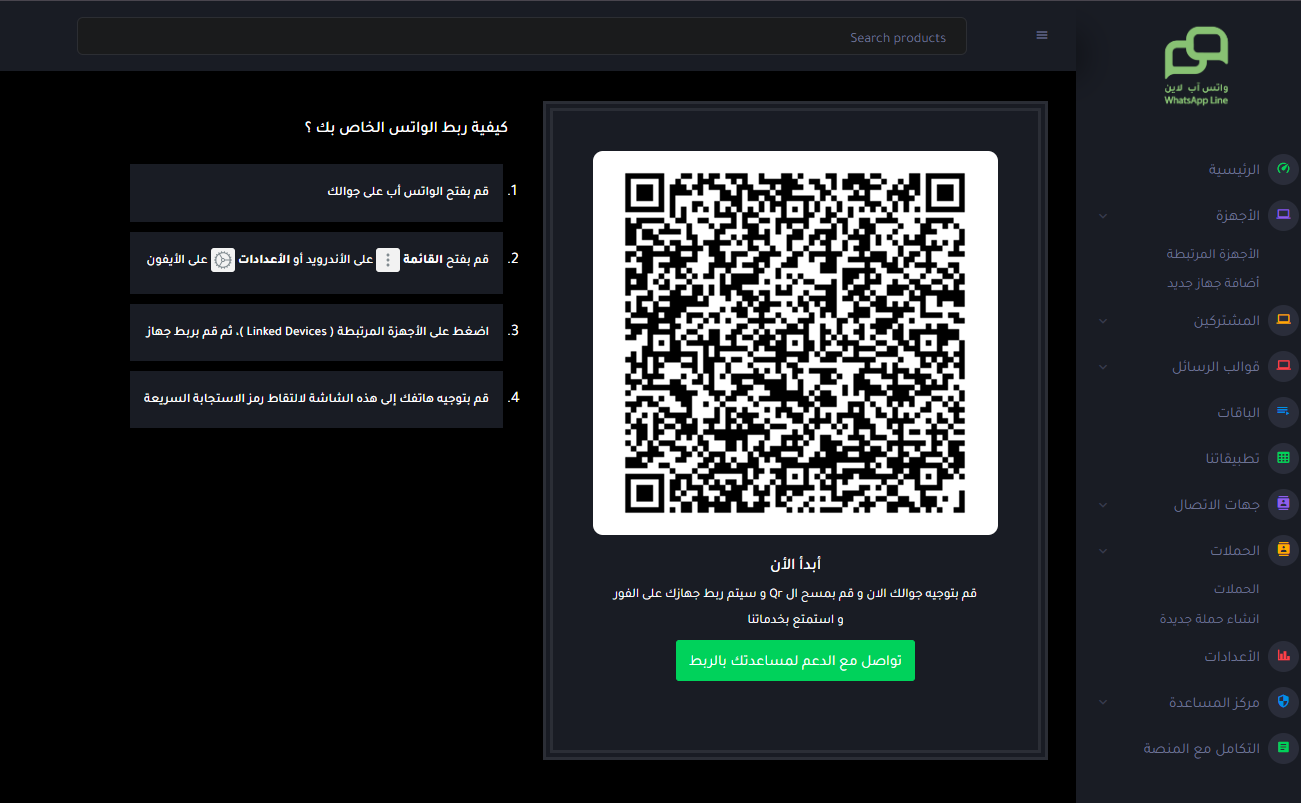Click the laptop icon beside الأجهزة
Image resolution: width=1301 pixels, height=803 pixels.
pyautogui.click(x=1282, y=215)
